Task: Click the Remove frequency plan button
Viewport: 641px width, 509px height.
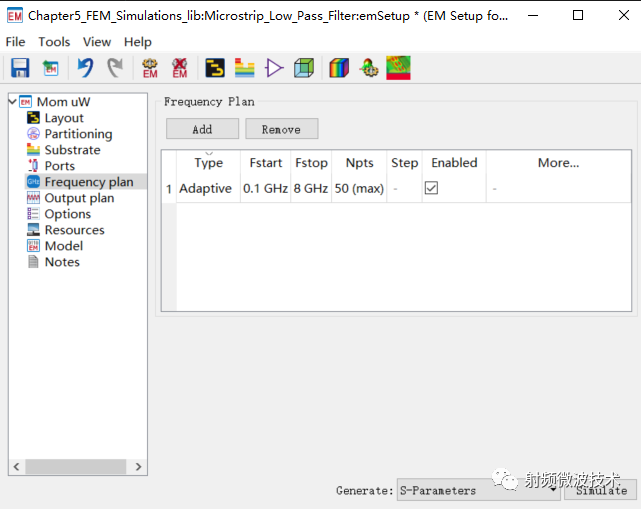Action: click(x=282, y=129)
